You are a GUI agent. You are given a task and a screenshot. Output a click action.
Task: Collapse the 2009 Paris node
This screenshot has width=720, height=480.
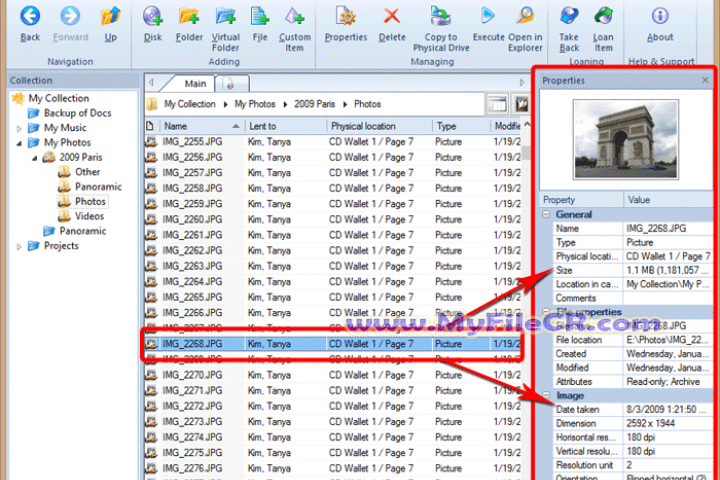point(34,158)
